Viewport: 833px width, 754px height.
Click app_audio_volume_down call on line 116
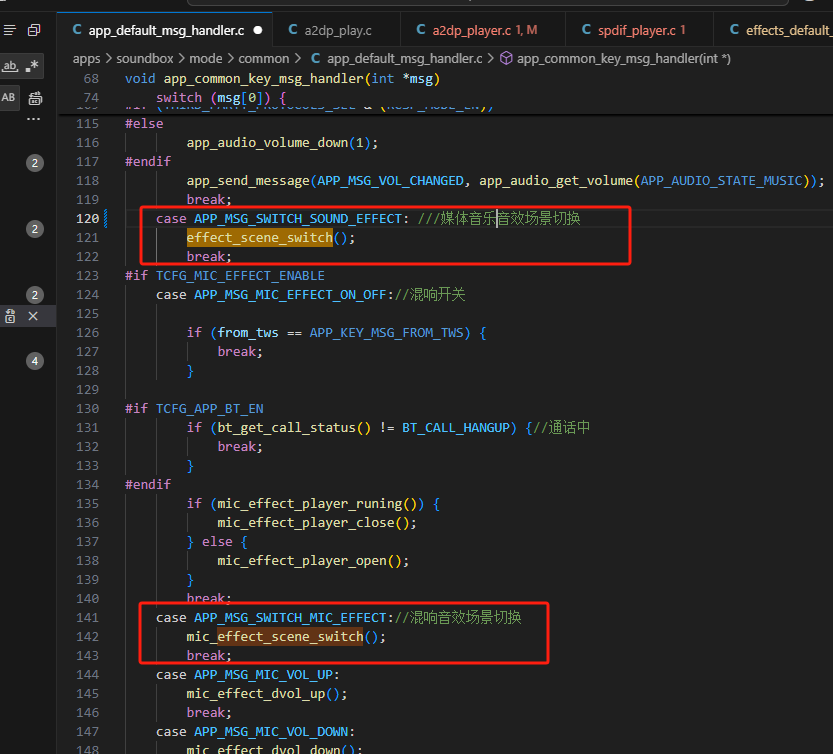267,143
